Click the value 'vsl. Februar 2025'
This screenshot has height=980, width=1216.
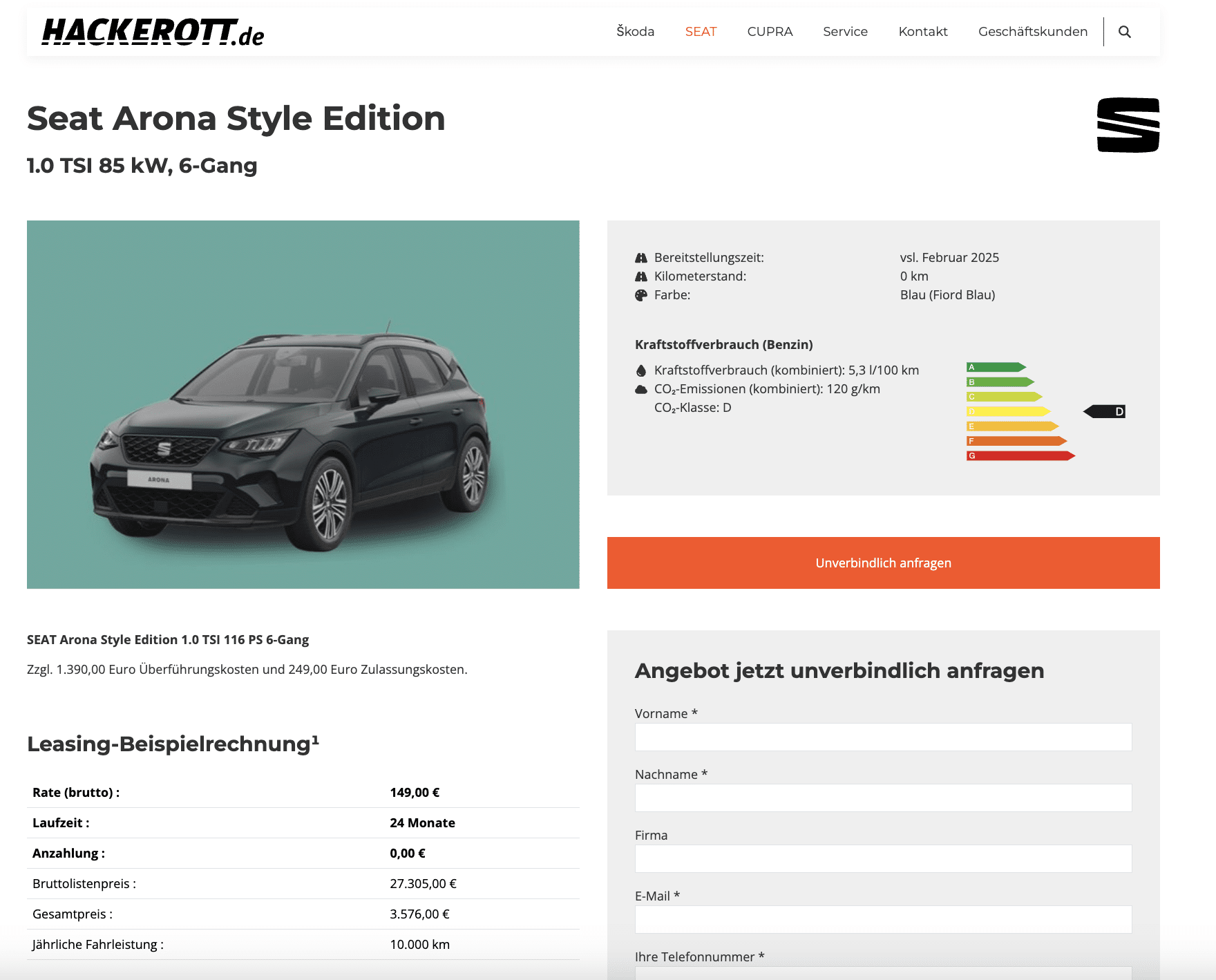coord(949,258)
